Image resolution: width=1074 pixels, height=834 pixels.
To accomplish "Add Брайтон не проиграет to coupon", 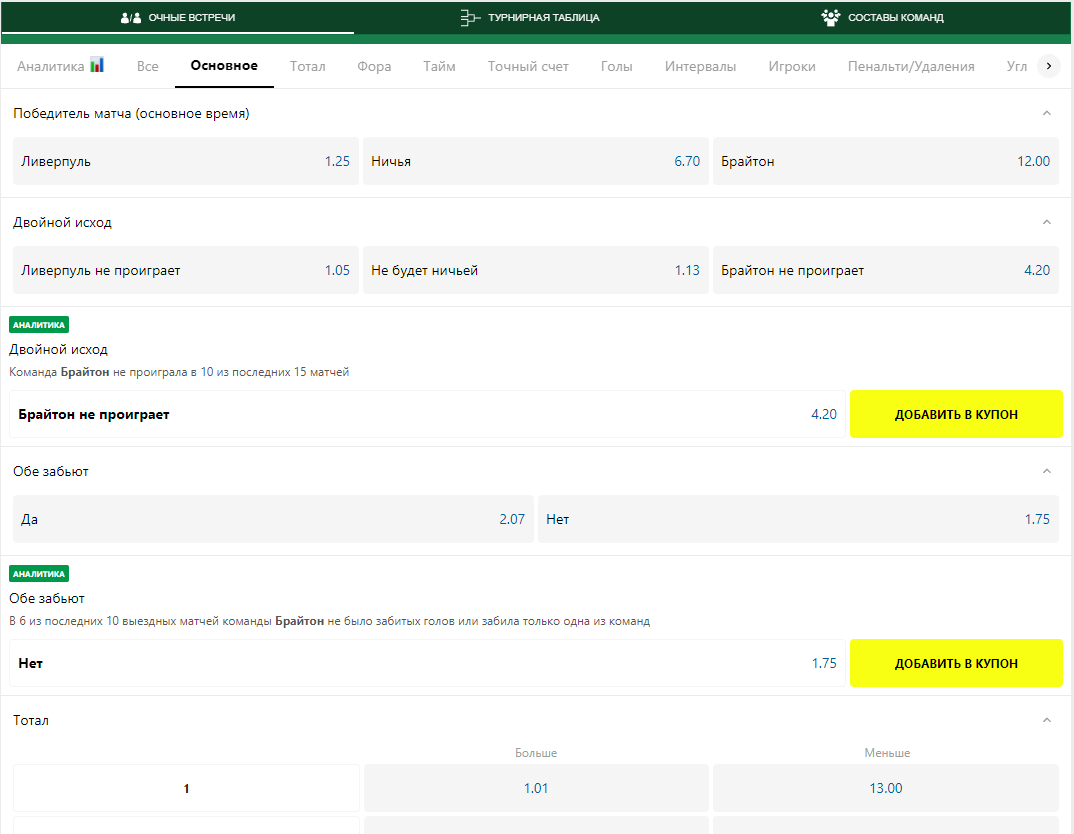I will pos(956,414).
